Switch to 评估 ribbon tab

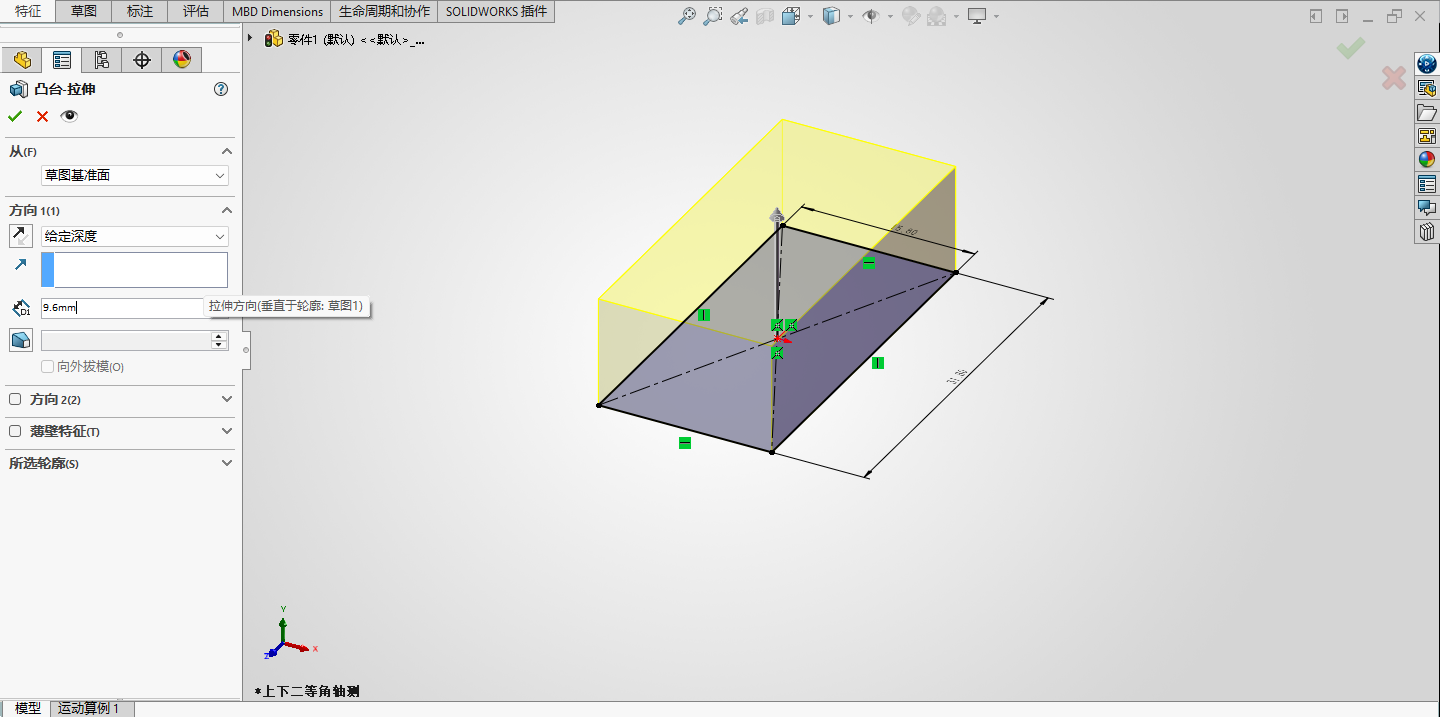click(x=196, y=12)
